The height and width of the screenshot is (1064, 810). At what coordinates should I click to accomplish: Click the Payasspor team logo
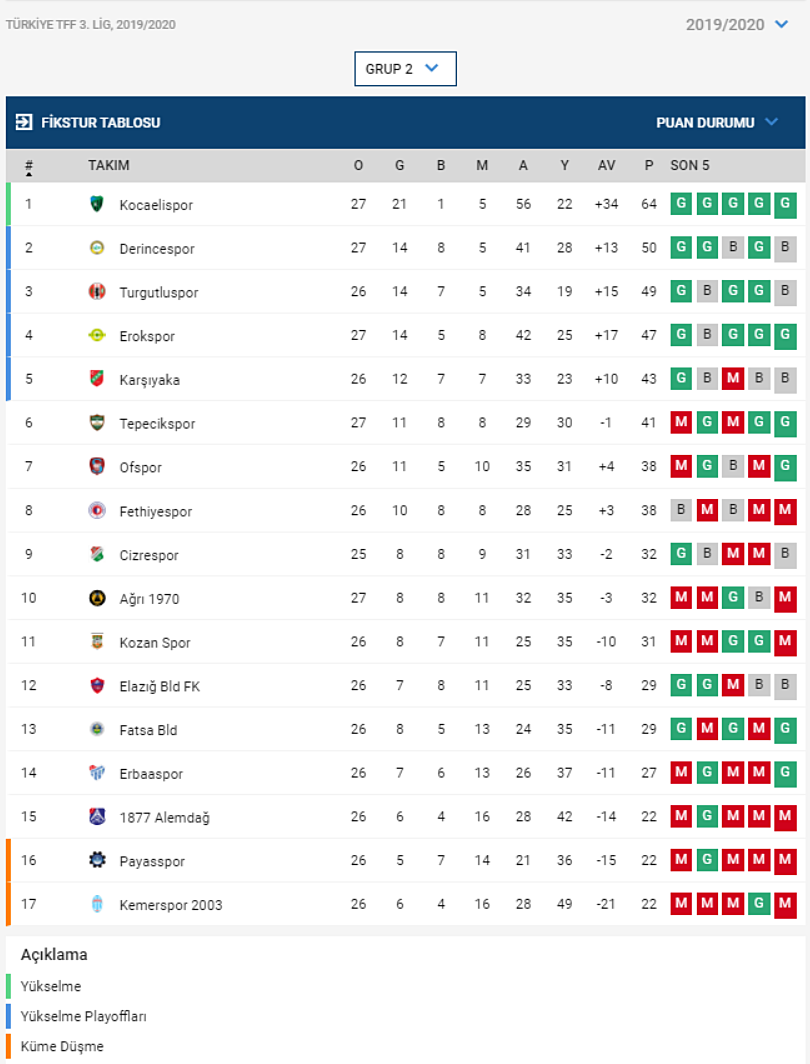[96, 860]
